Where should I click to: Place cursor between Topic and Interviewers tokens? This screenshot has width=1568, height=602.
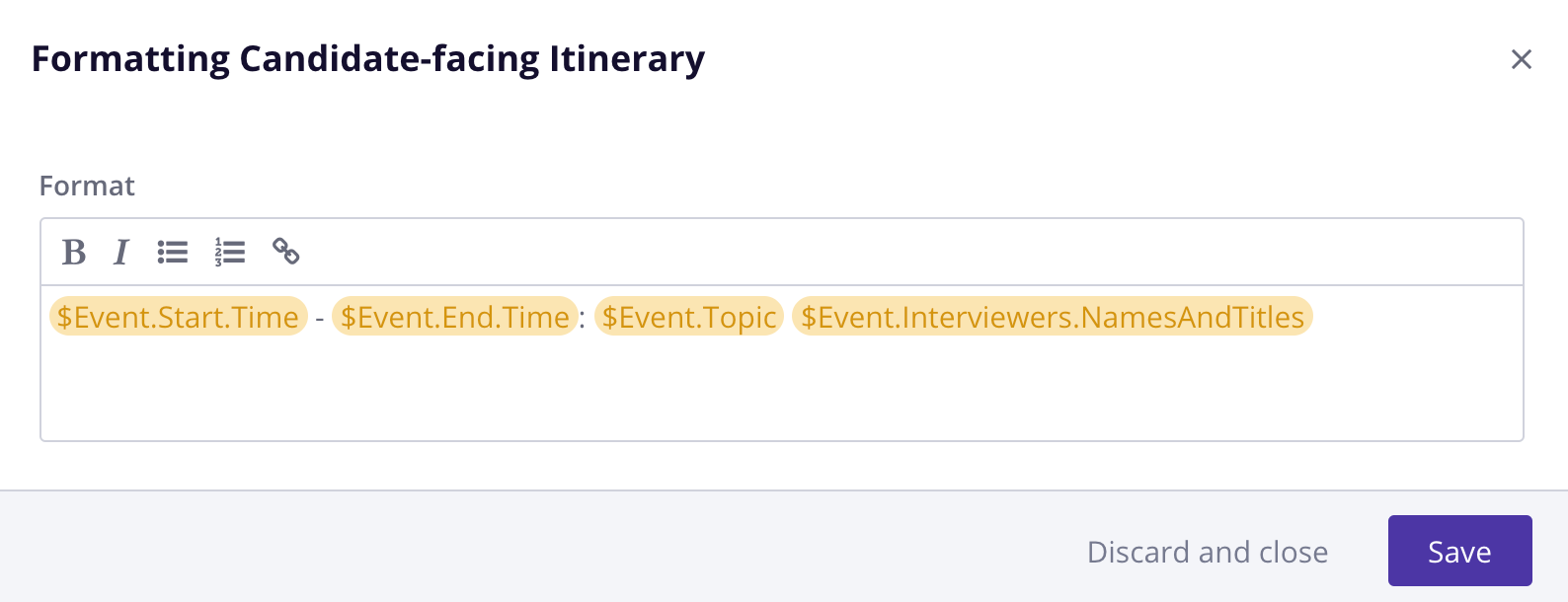coord(788,318)
